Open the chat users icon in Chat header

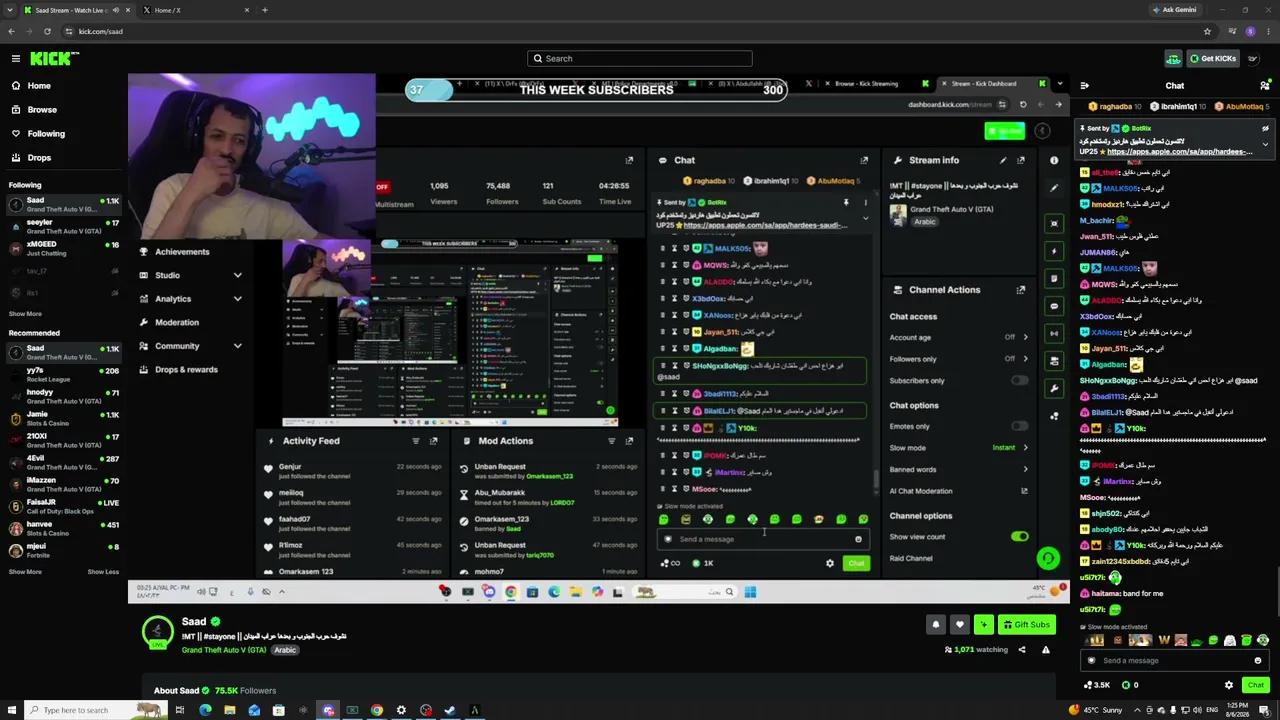pos(1264,86)
